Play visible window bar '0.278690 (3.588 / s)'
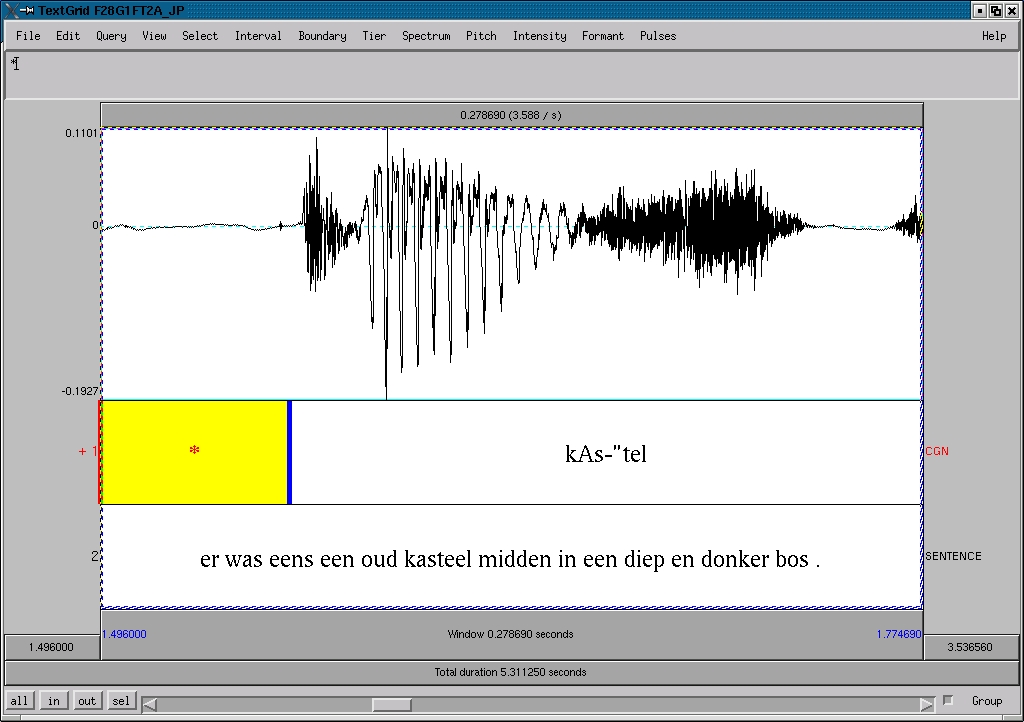 click(511, 115)
